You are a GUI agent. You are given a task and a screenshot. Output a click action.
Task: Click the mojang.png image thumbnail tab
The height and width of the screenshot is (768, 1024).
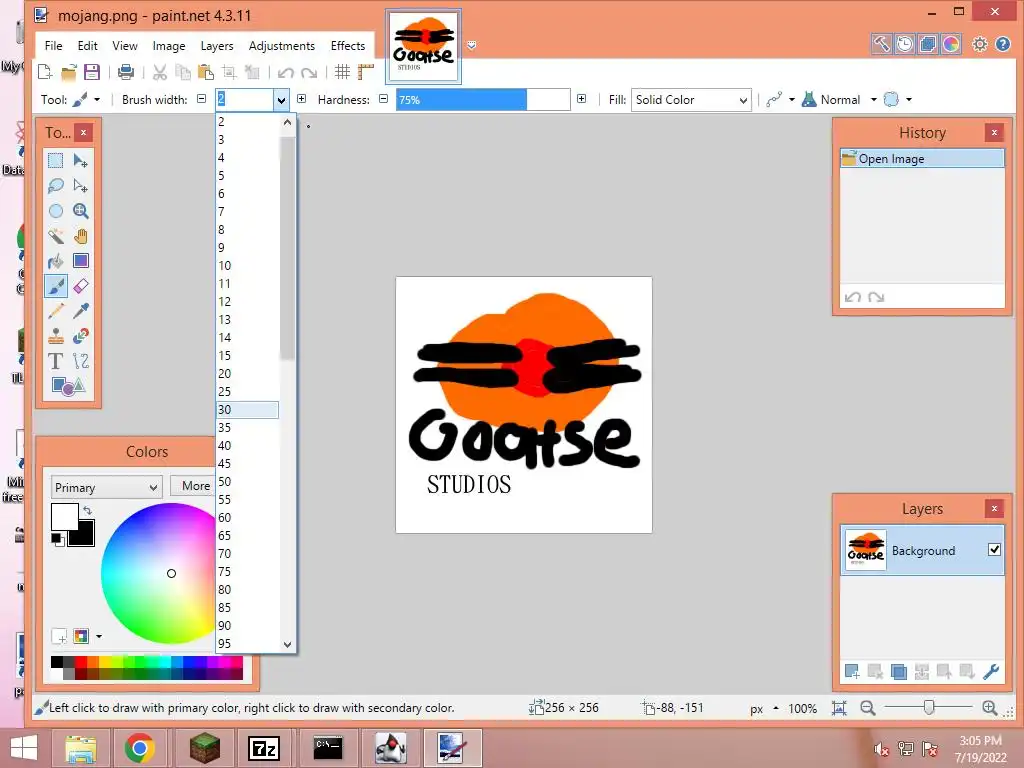click(424, 46)
